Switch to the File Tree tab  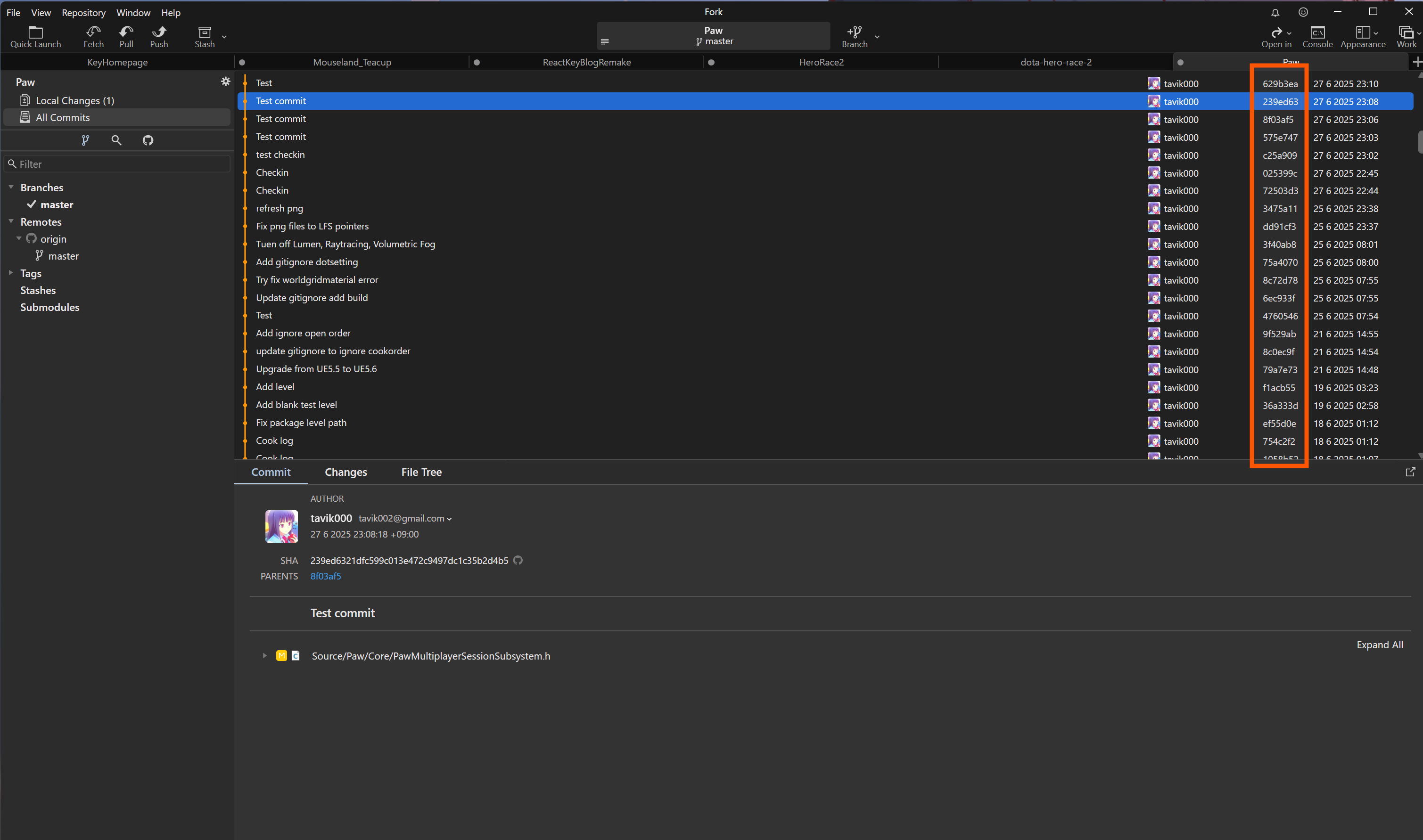coord(421,472)
